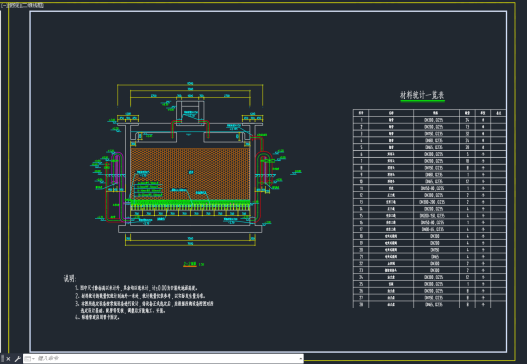Open the [-] viewport controls menu

click(x=4, y=5)
